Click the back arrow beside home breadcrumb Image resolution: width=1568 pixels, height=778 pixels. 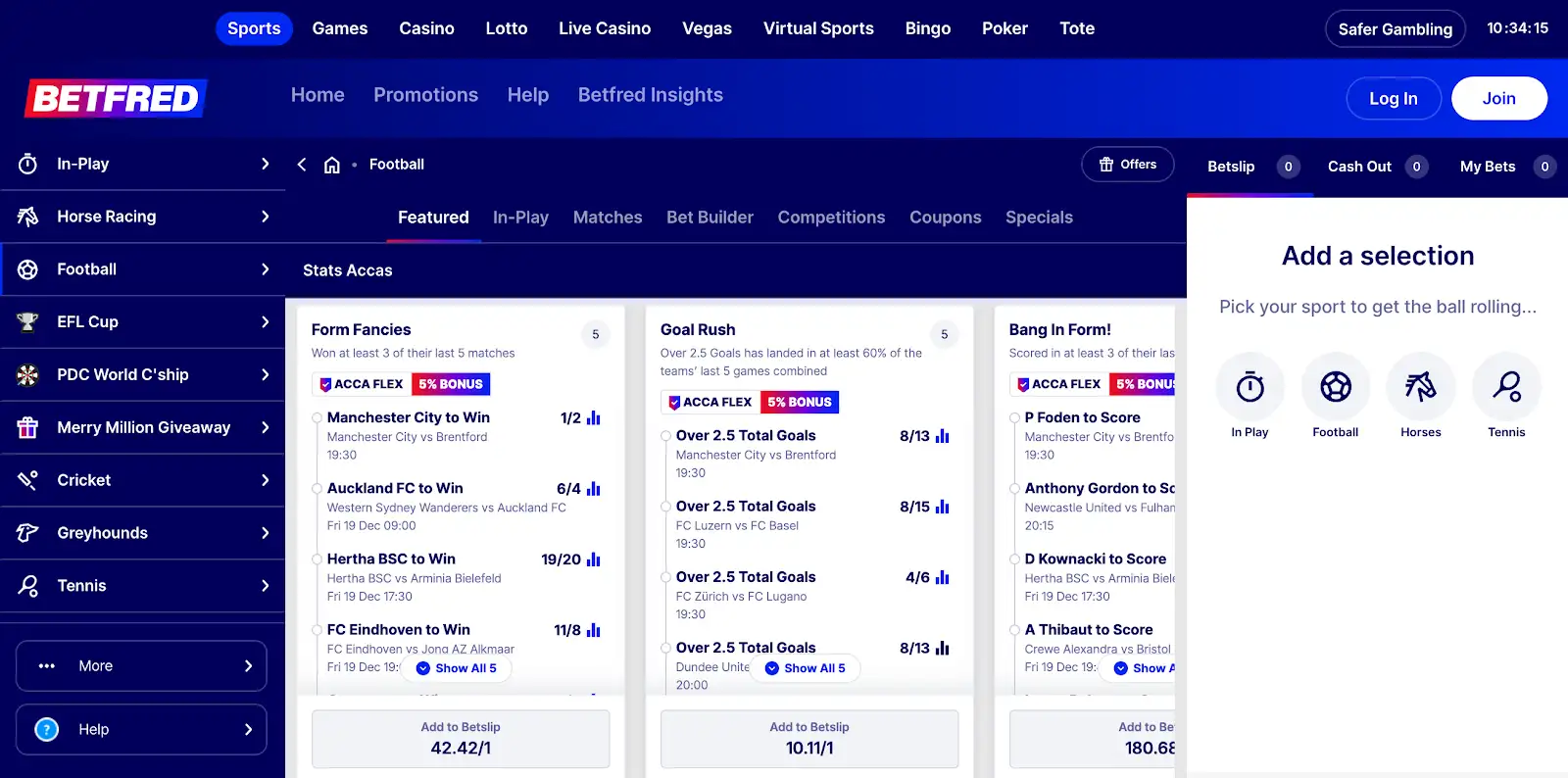click(302, 165)
